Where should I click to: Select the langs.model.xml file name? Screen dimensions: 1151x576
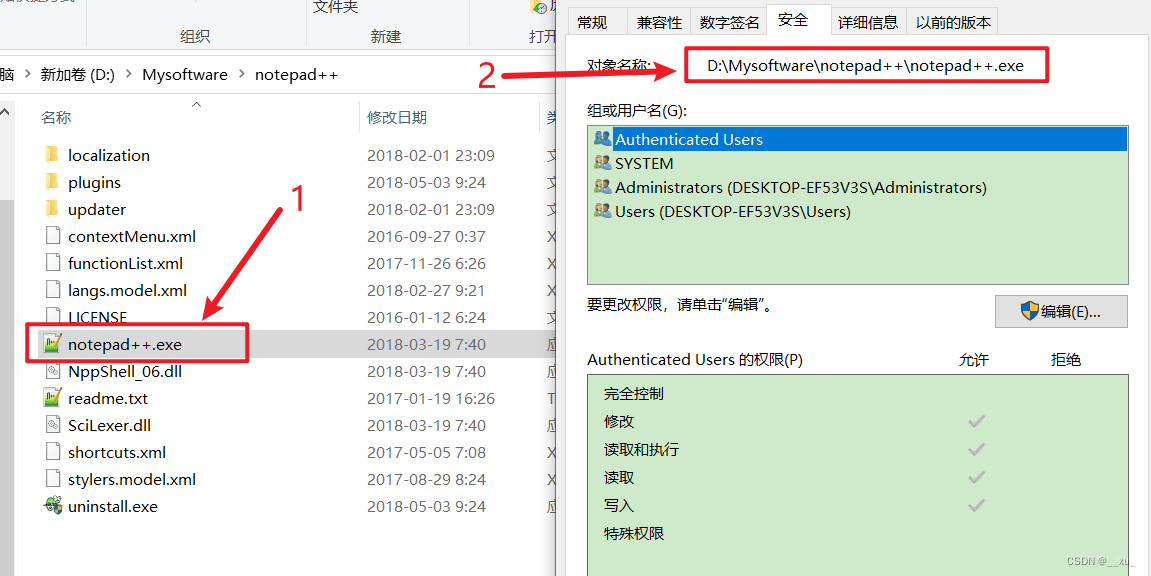[x=127, y=290]
